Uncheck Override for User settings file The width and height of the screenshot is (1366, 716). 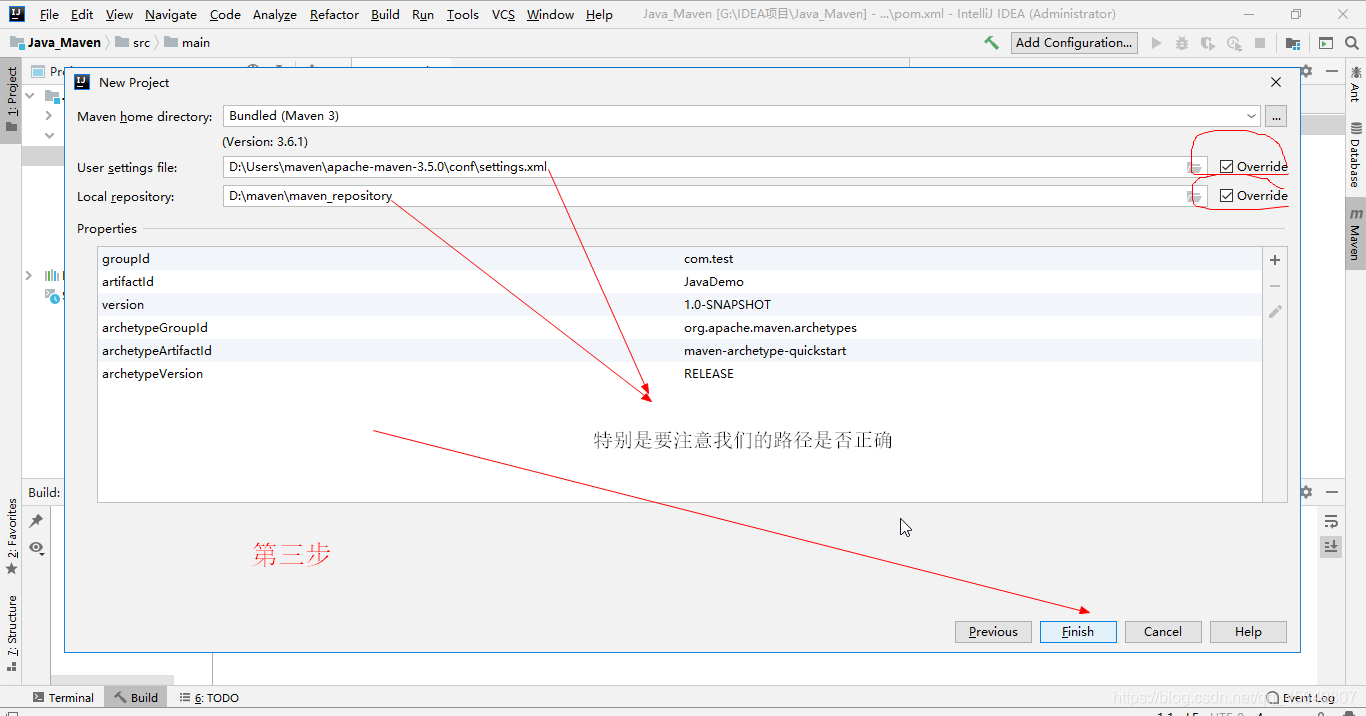coord(1226,167)
